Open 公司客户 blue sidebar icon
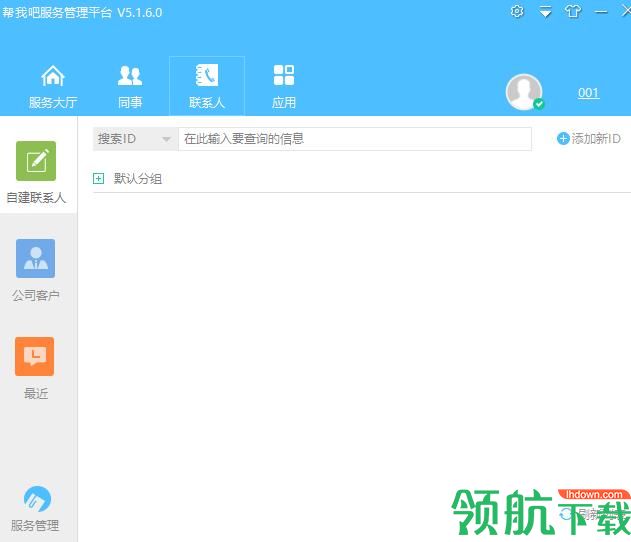 click(x=35, y=258)
